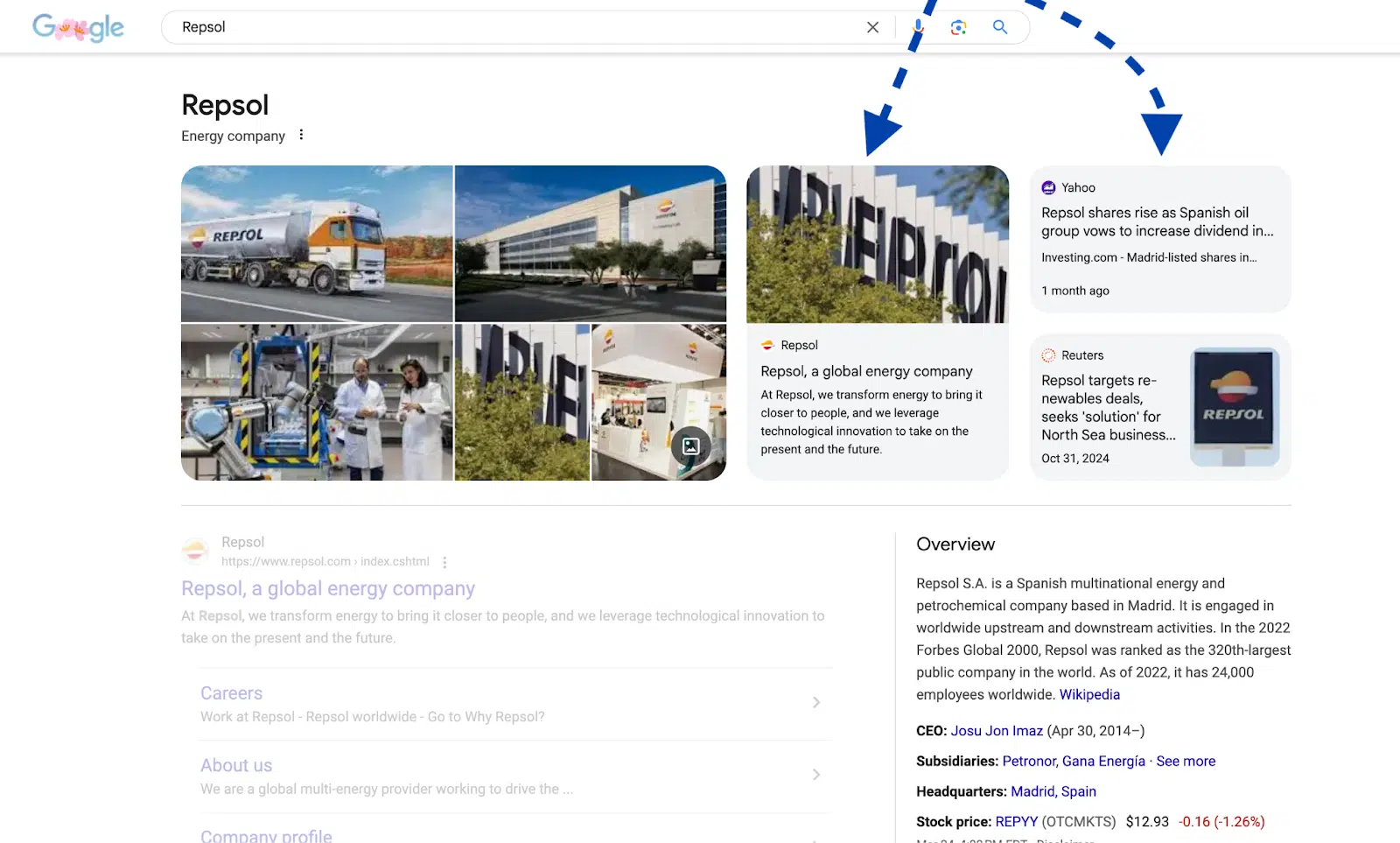1400x843 pixels.
Task: Click the Reuters source icon
Action: [1048, 355]
